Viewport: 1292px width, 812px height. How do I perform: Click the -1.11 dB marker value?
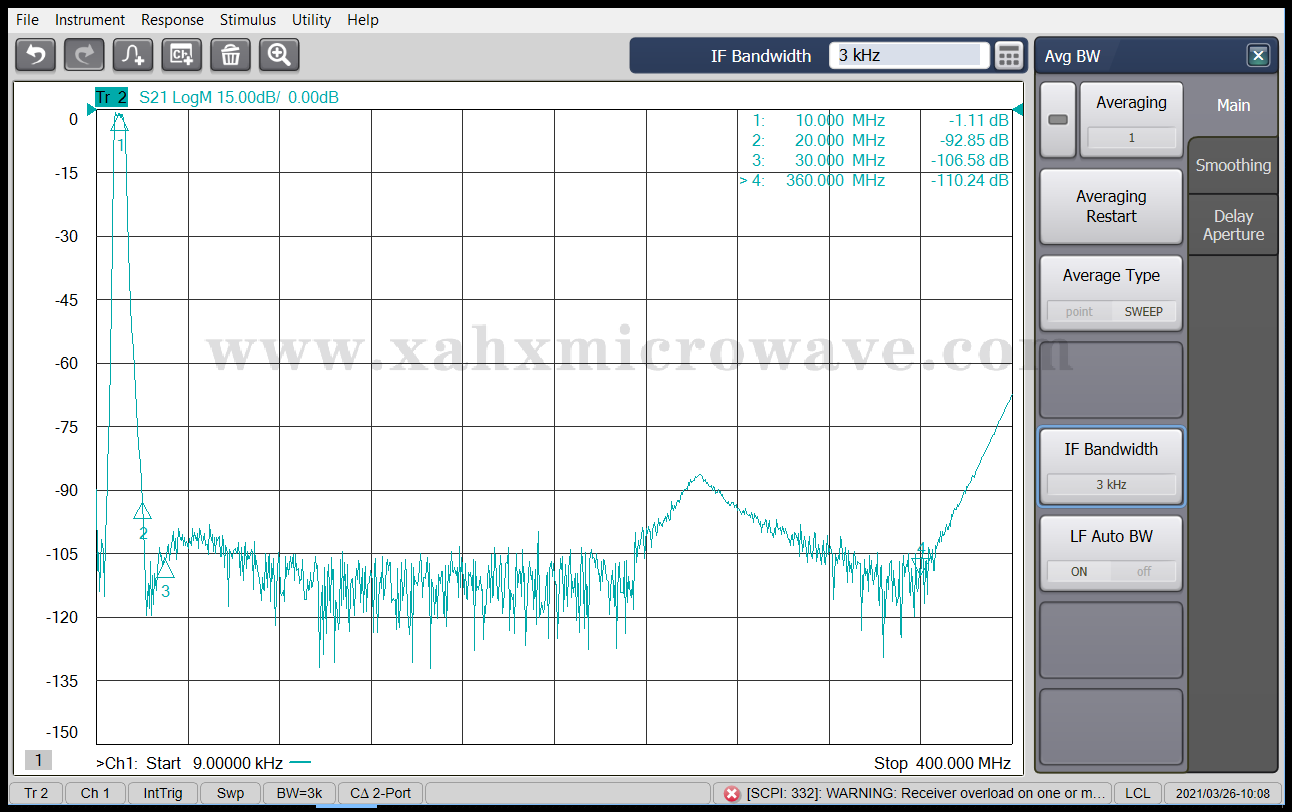978,120
